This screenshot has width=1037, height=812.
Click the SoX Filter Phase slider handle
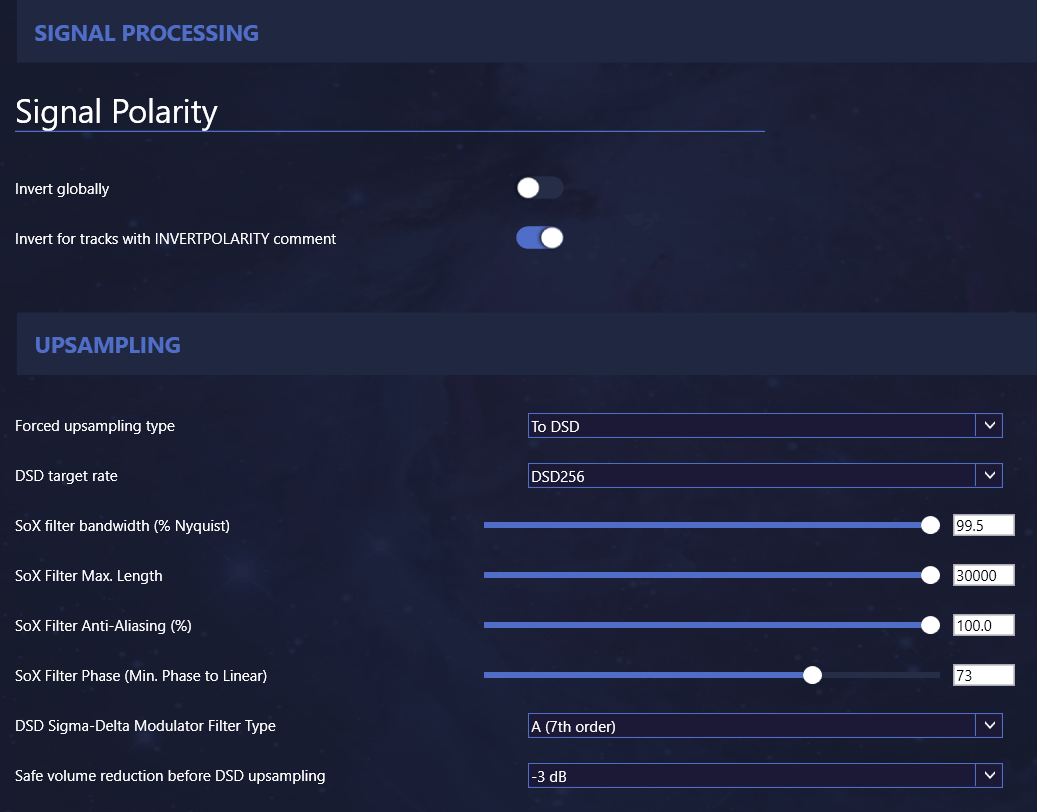tap(813, 676)
